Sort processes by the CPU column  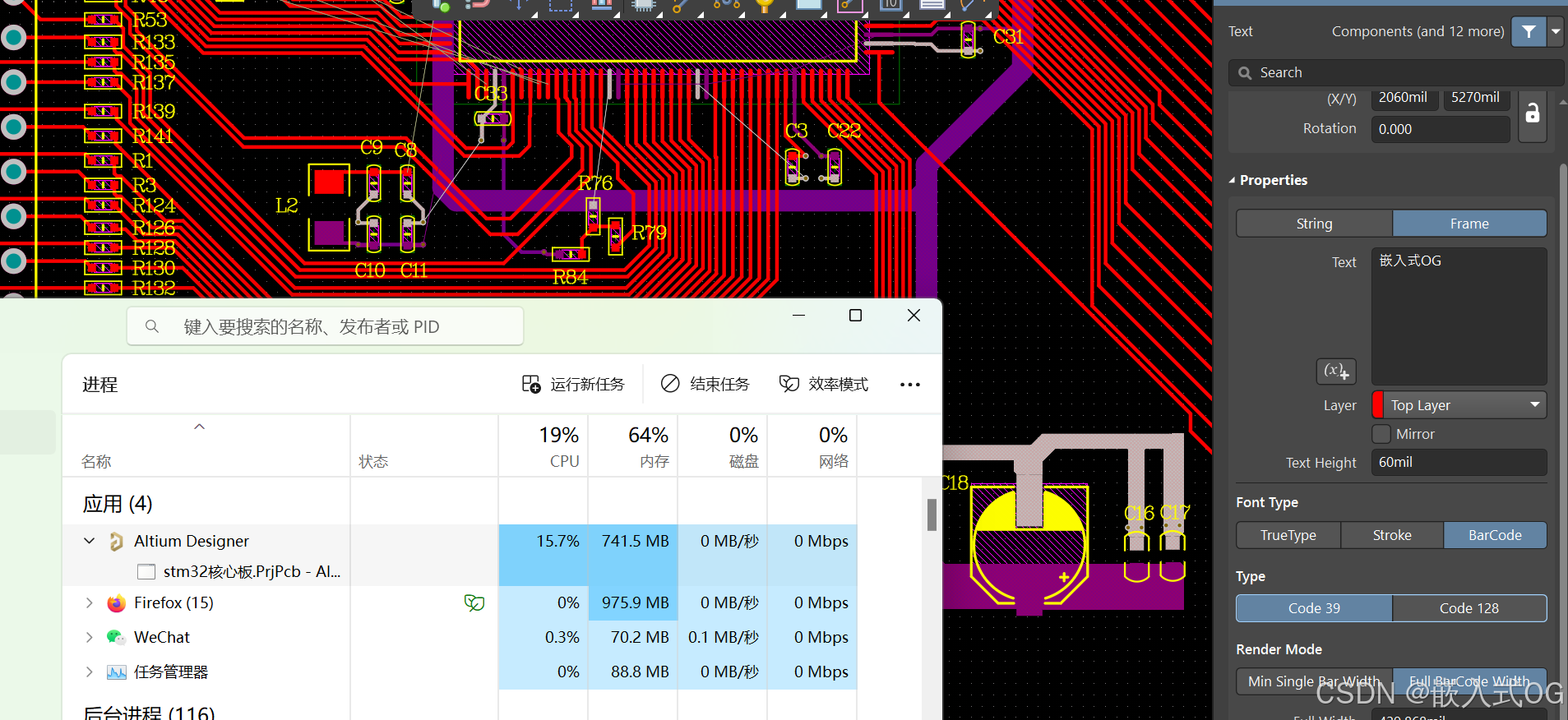[544, 446]
